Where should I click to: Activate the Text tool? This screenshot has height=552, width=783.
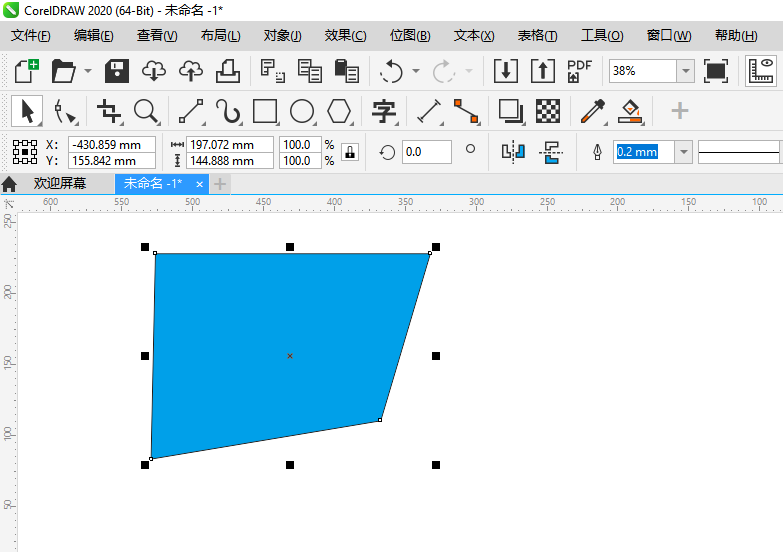(383, 110)
